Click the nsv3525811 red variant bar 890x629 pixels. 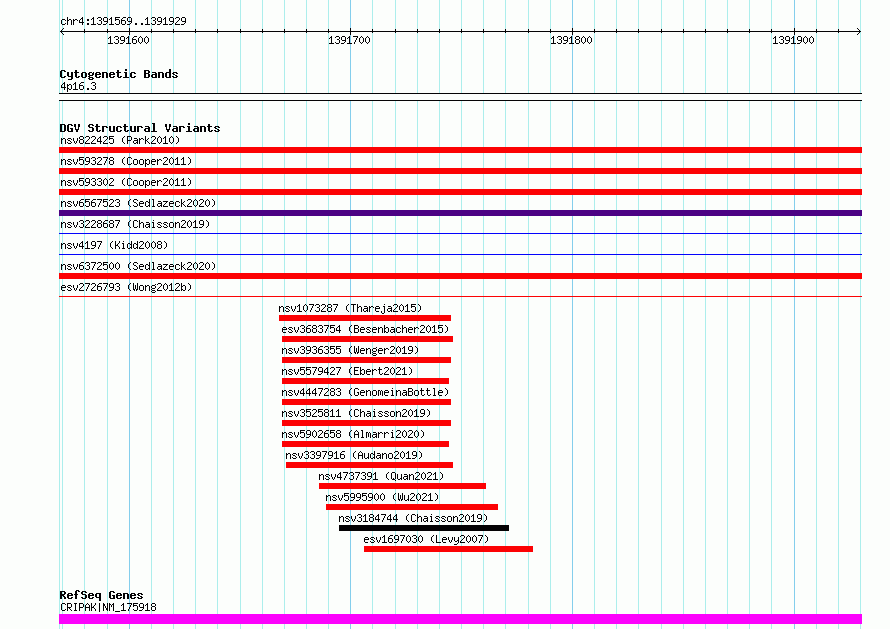pos(366,423)
